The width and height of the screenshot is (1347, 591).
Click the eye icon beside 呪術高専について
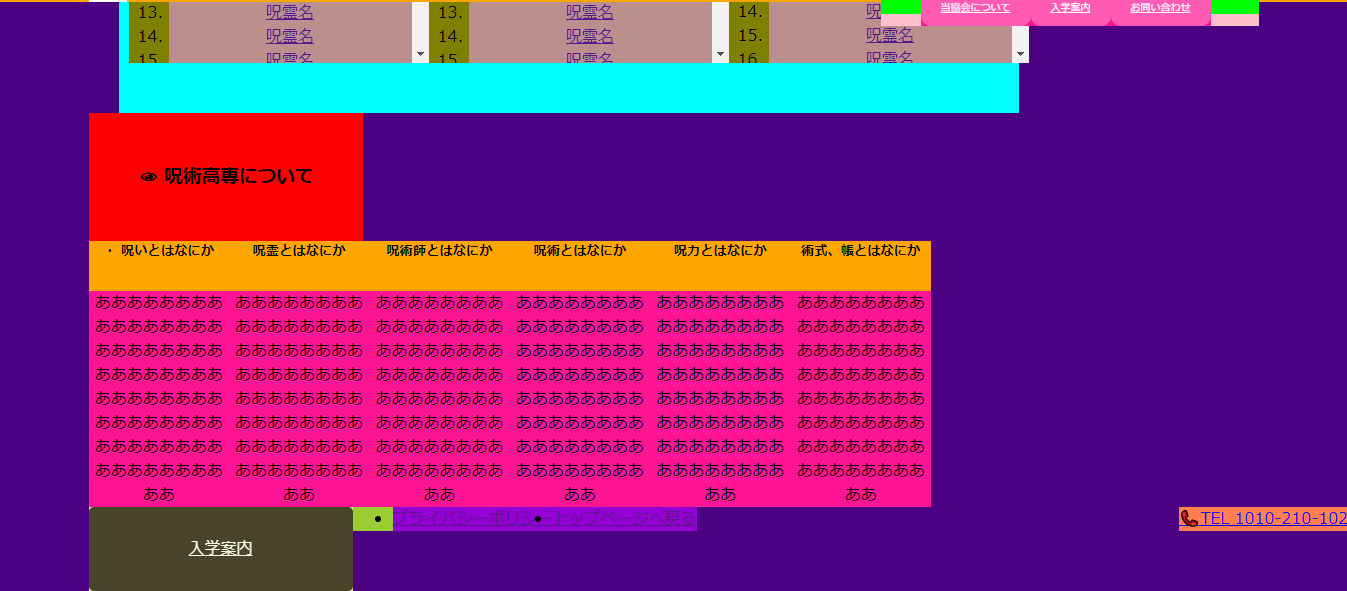149,174
